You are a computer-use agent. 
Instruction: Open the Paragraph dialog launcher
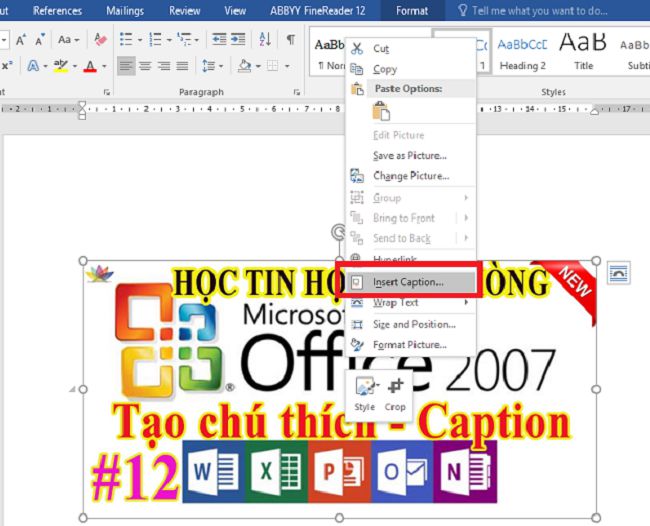tap(297, 92)
